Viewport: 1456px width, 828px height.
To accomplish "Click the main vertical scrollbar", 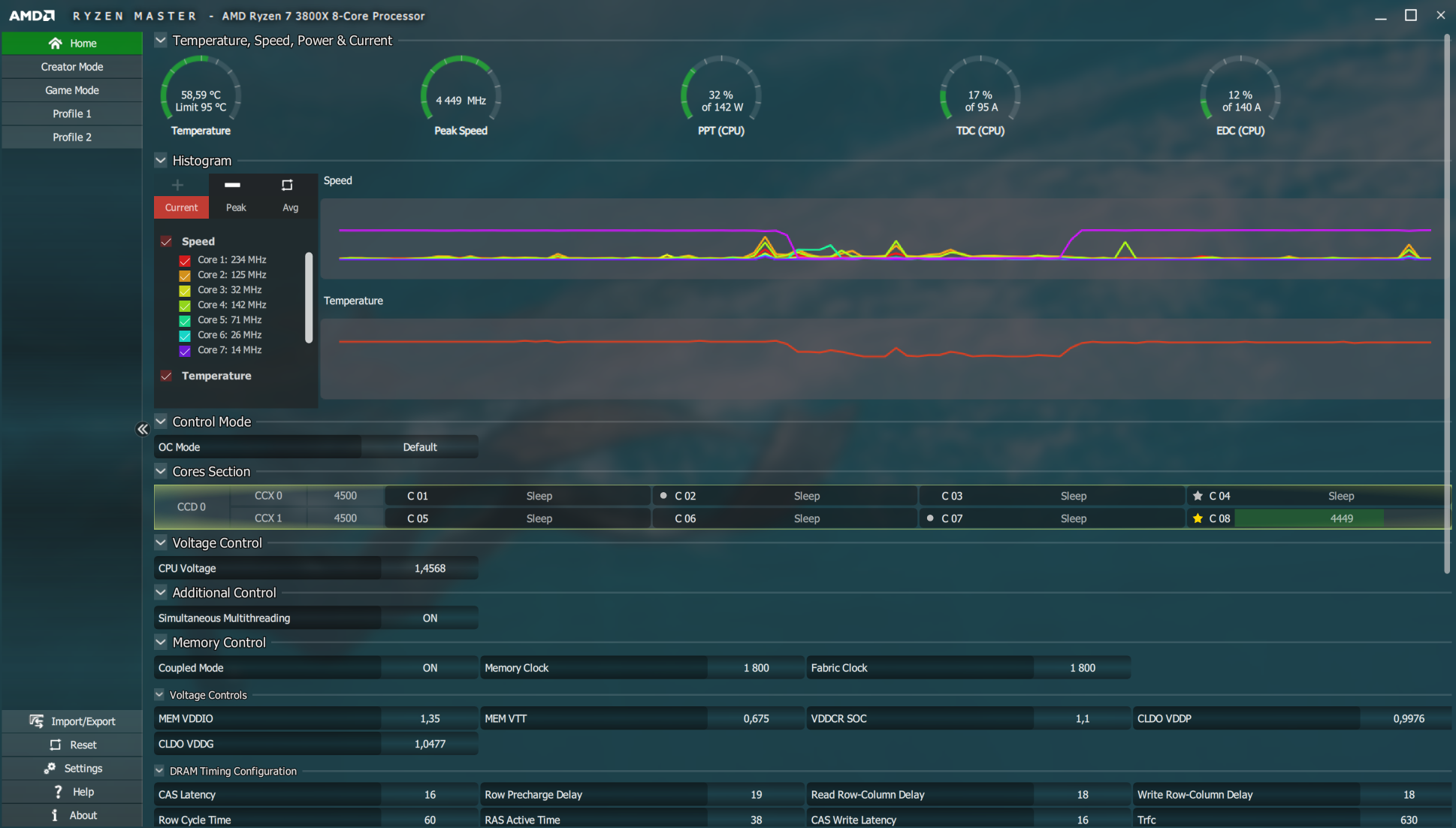I will click(1447, 304).
